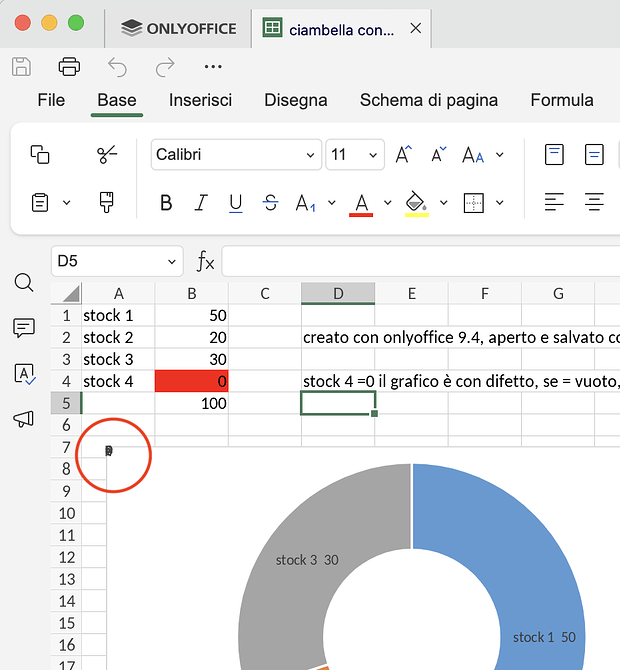Viewport: 620px width, 670px height.
Task: Redo the last action
Action: 165,67
